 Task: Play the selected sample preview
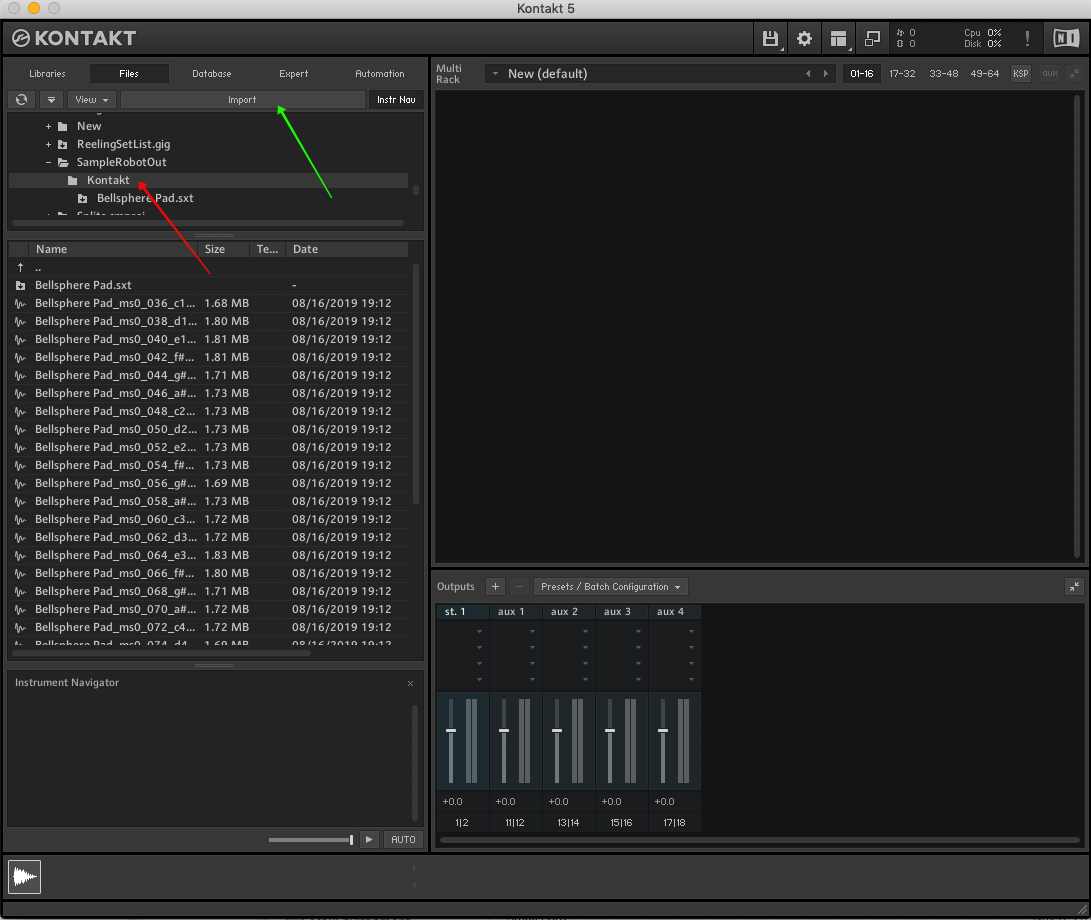point(369,839)
